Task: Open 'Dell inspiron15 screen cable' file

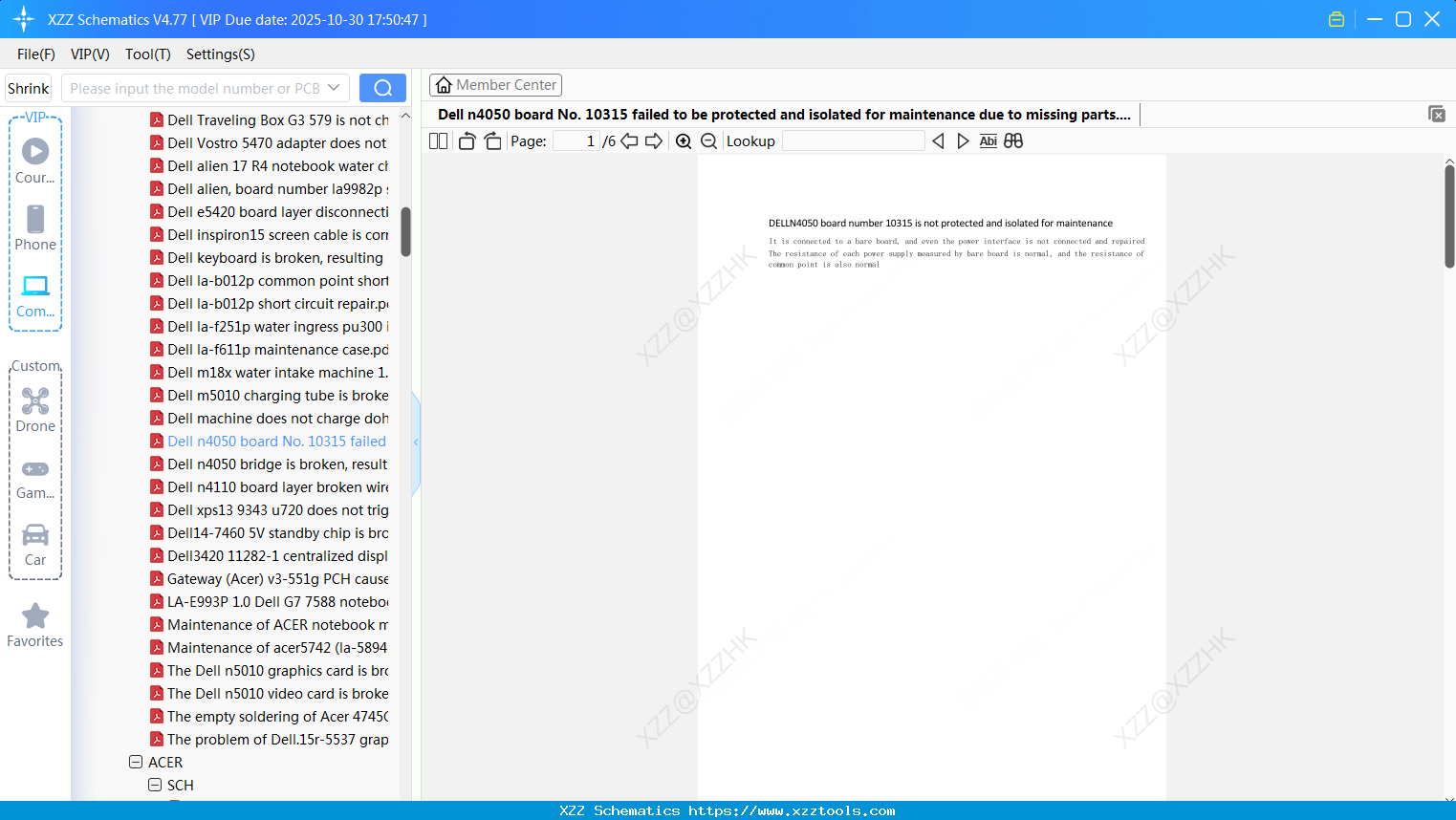Action: point(269,235)
